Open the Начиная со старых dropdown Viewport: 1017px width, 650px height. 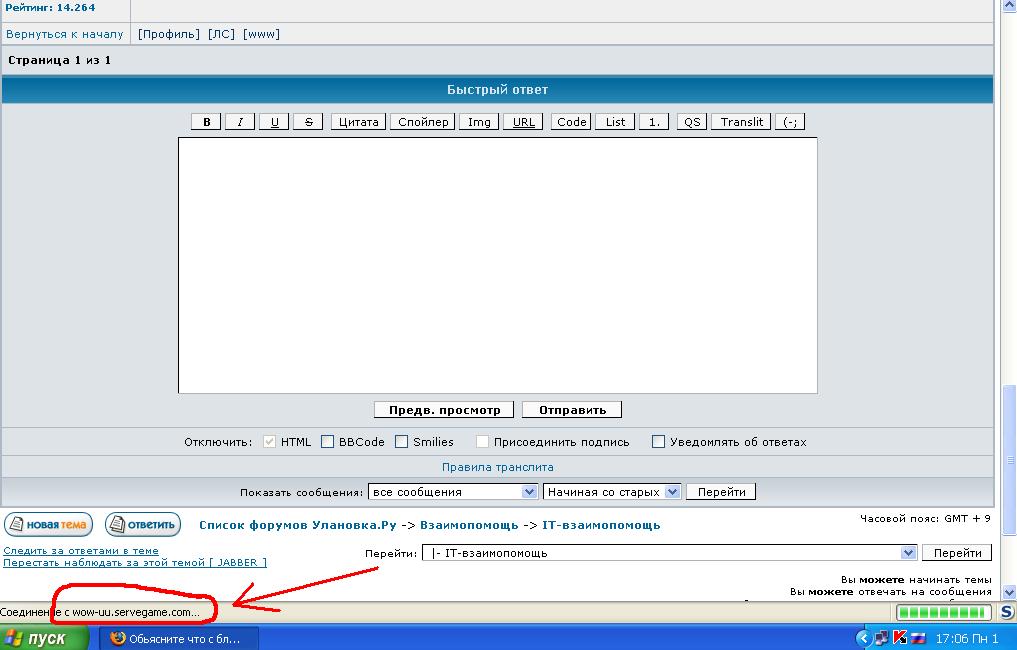tap(612, 492)
